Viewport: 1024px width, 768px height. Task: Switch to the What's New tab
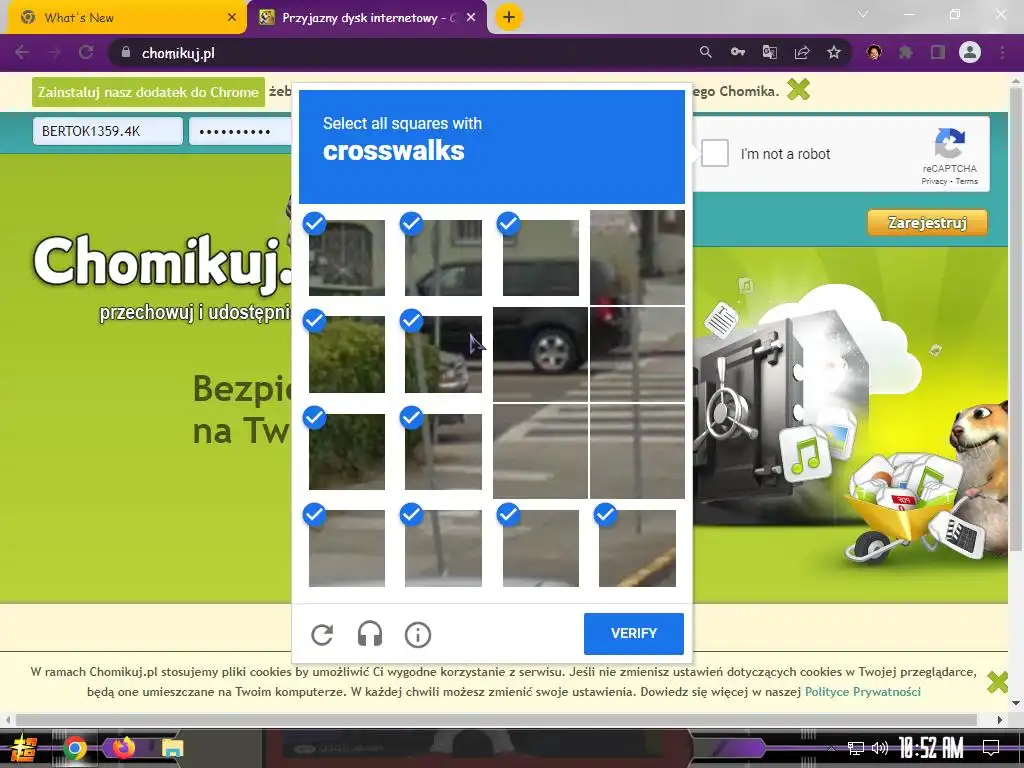(127, 18)
